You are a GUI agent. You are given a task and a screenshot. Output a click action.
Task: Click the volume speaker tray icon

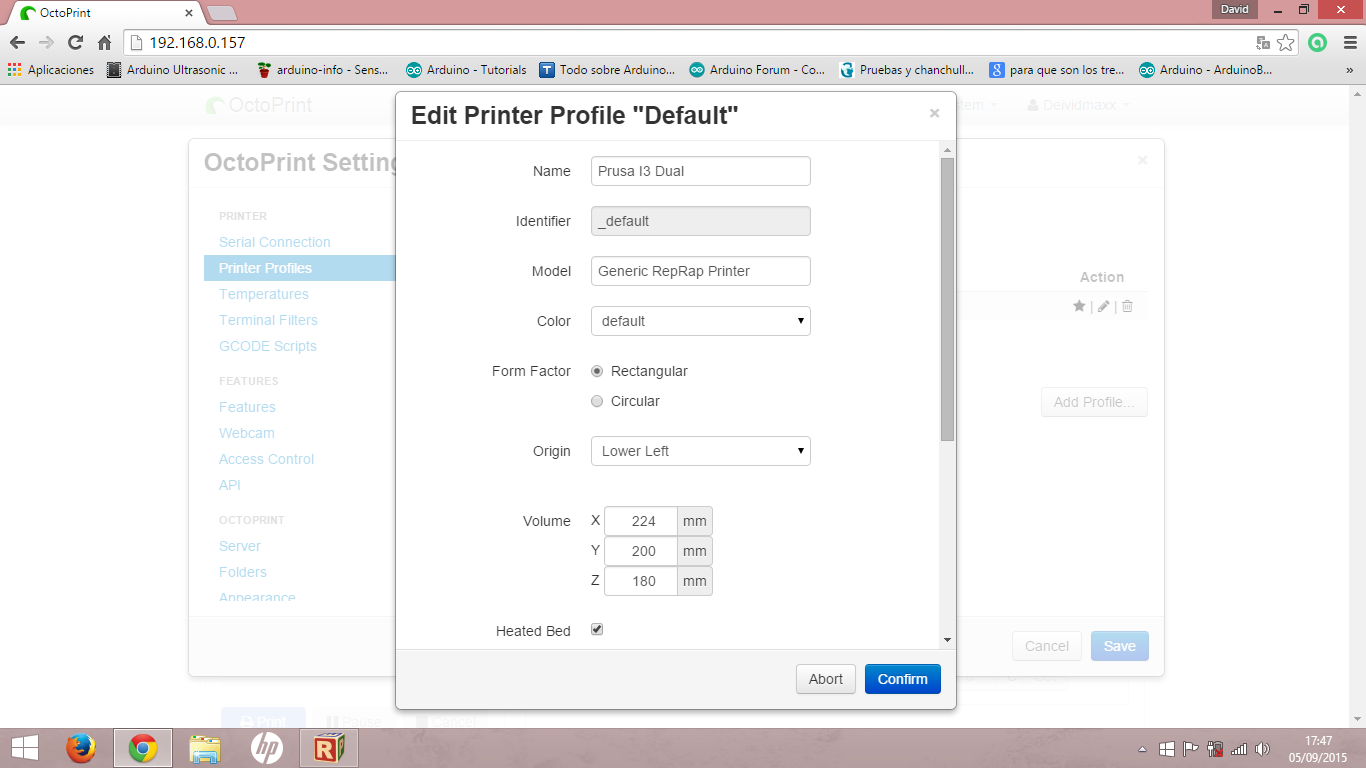point(1262,748)
